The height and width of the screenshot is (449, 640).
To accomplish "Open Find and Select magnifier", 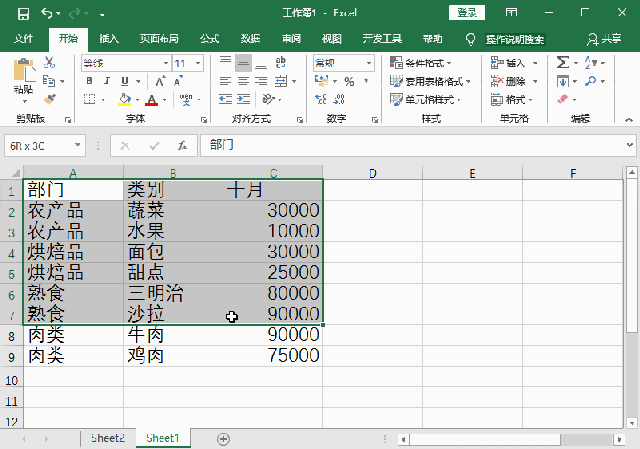I will tap(590, 81).
